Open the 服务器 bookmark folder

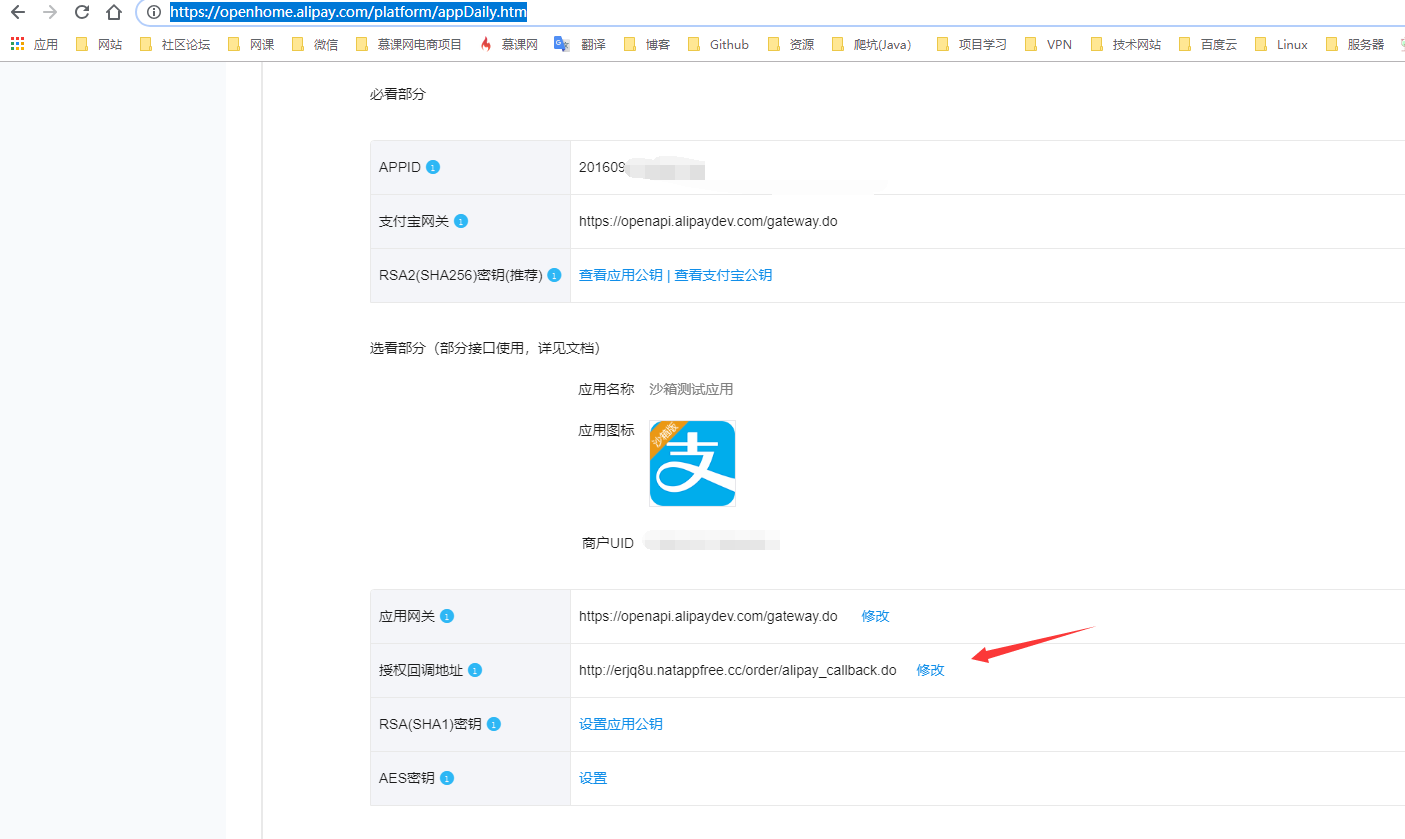point(1355,44)
